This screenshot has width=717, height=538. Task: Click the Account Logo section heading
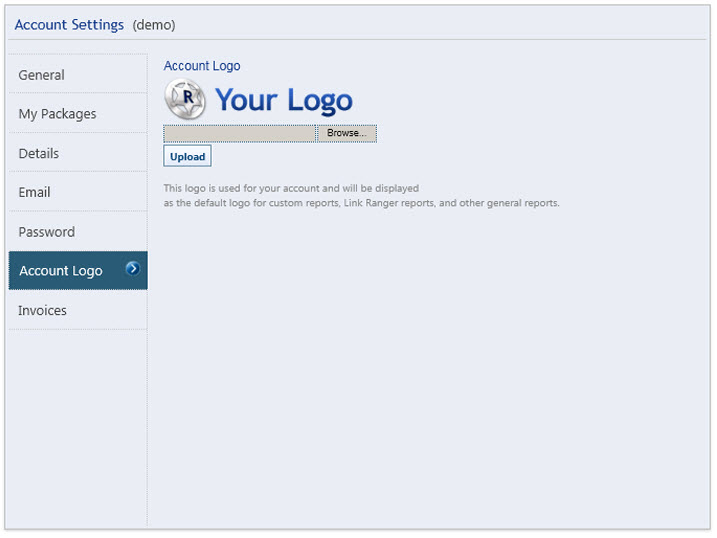202,66
